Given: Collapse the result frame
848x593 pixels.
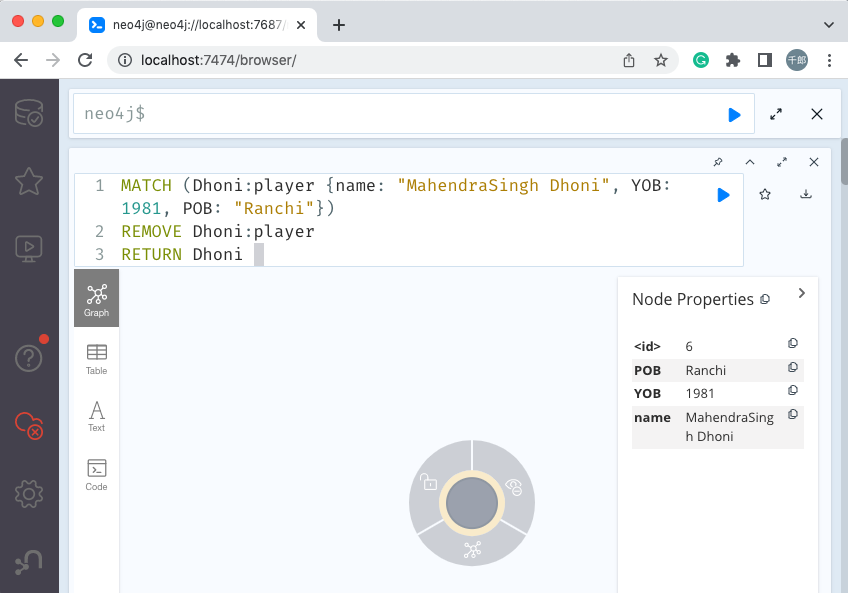Looking at the screenshot, I should coord(750,162).
